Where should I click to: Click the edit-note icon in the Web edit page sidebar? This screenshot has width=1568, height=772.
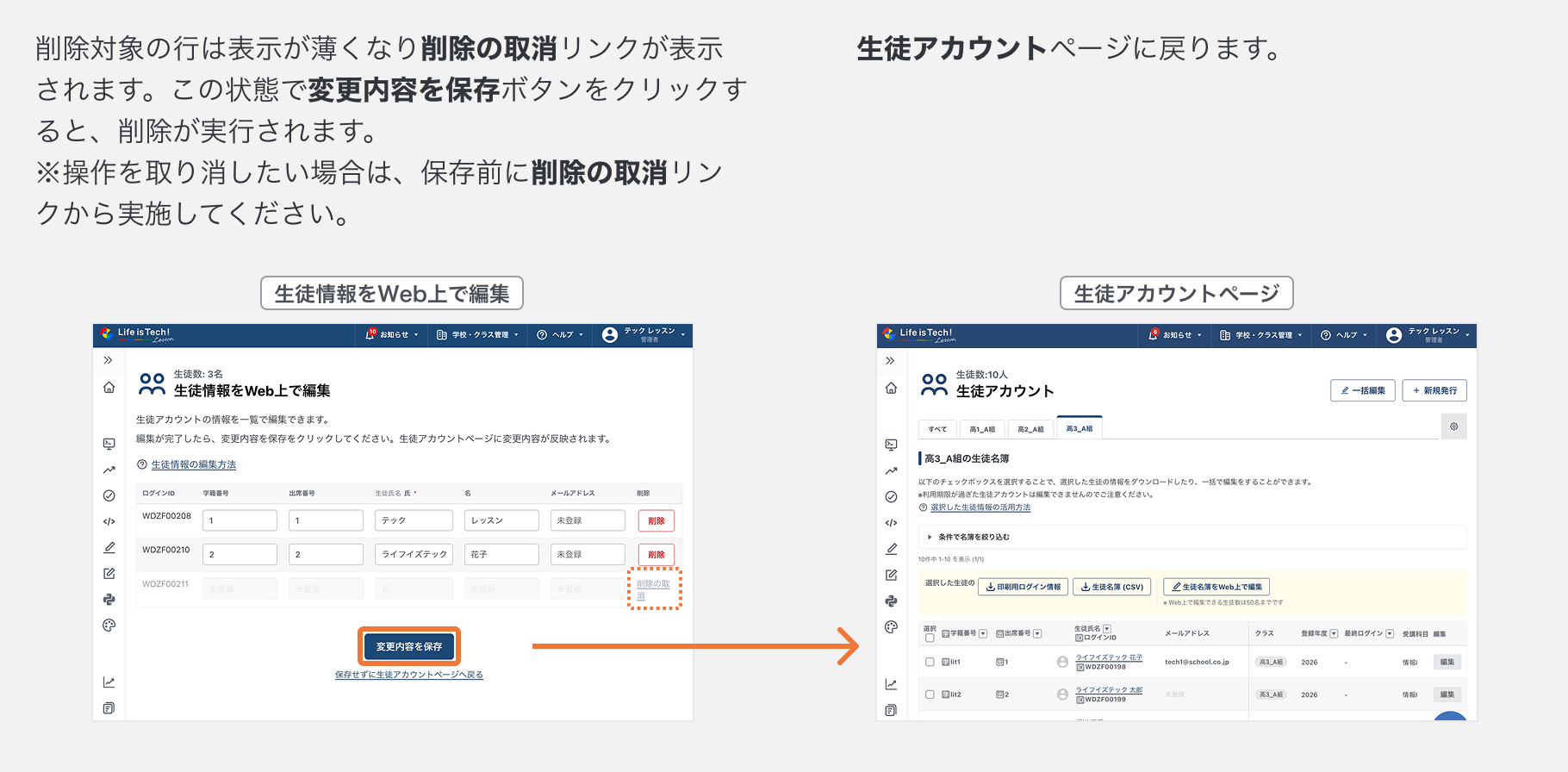109,573
